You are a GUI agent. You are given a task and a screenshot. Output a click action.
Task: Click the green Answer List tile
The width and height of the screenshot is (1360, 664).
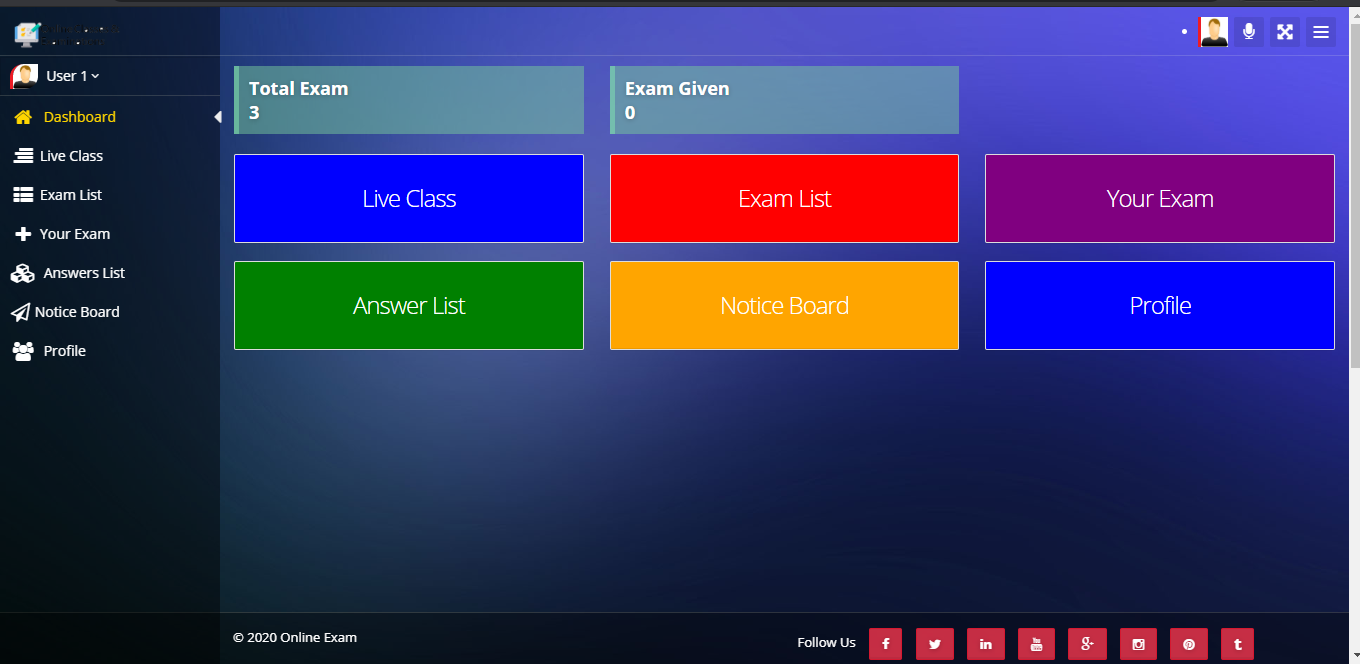409,305
